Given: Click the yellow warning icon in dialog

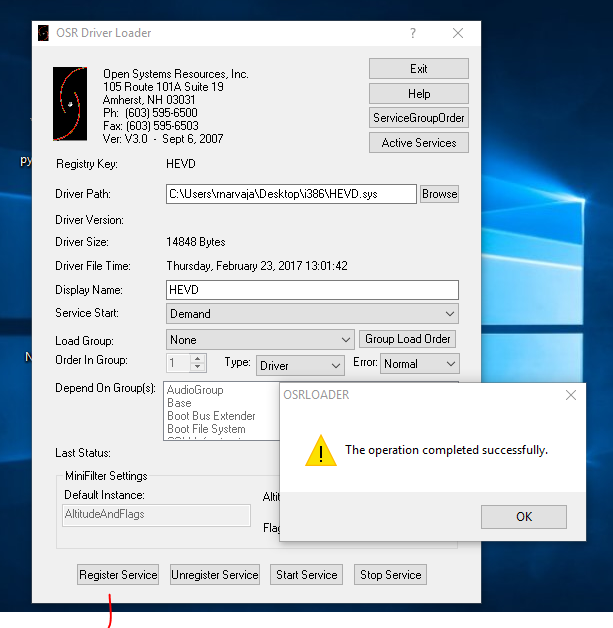Looking at the screenshot, I should (x=320, y=451).
